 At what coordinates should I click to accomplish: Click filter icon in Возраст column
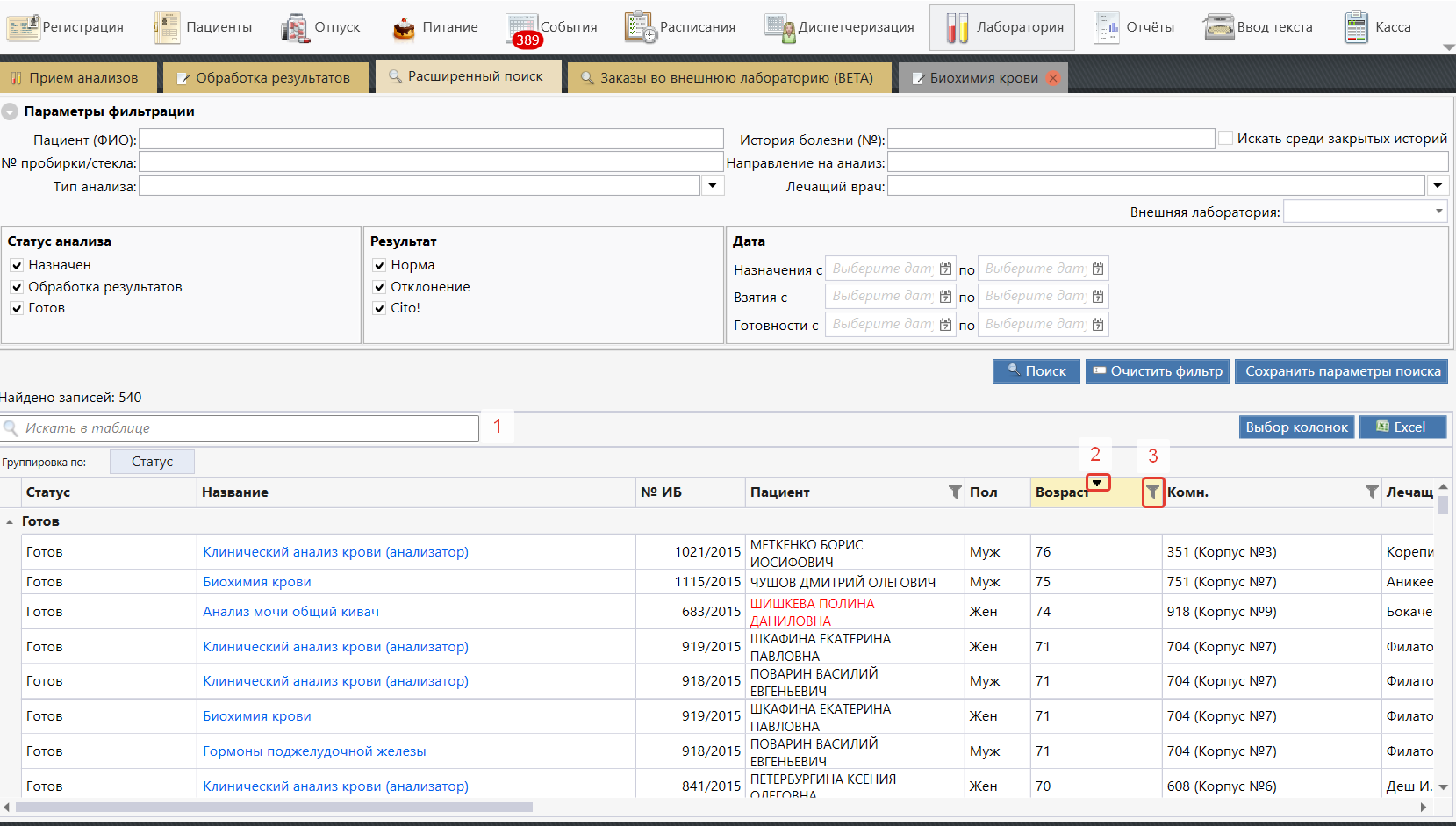pyautogui.click(x=1152, y=493)
